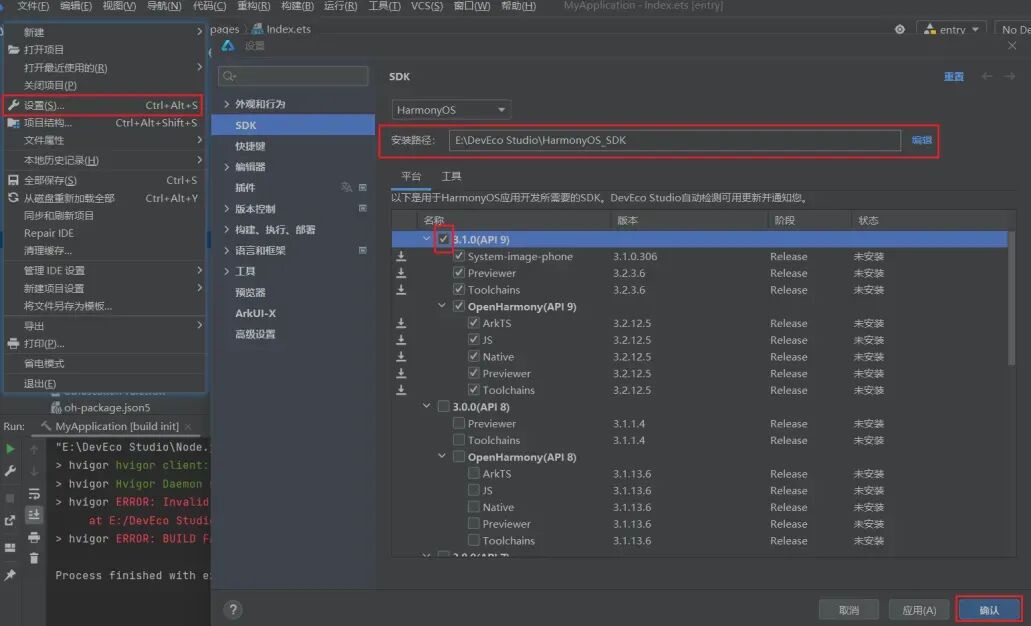The height and width of the screenshot is (626, 1031).
Task: Check the 3.0.0(API 8) checkbox
Action: (x=444, y=406)
